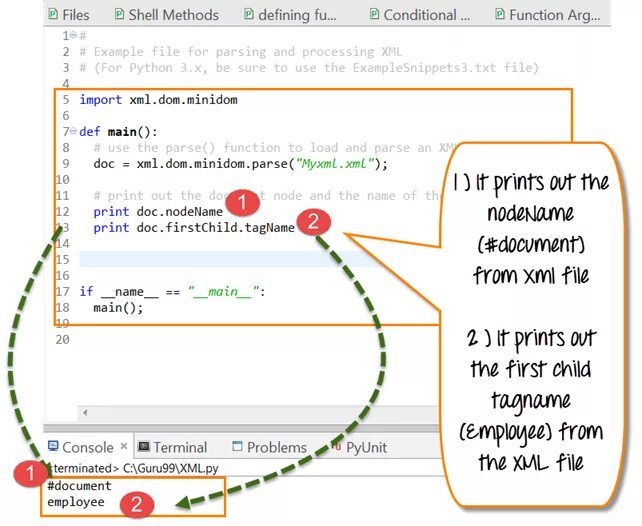642x526 pixels.
Task: Click the Shell Methods tab file icon
Action: [x=119, y=15]
